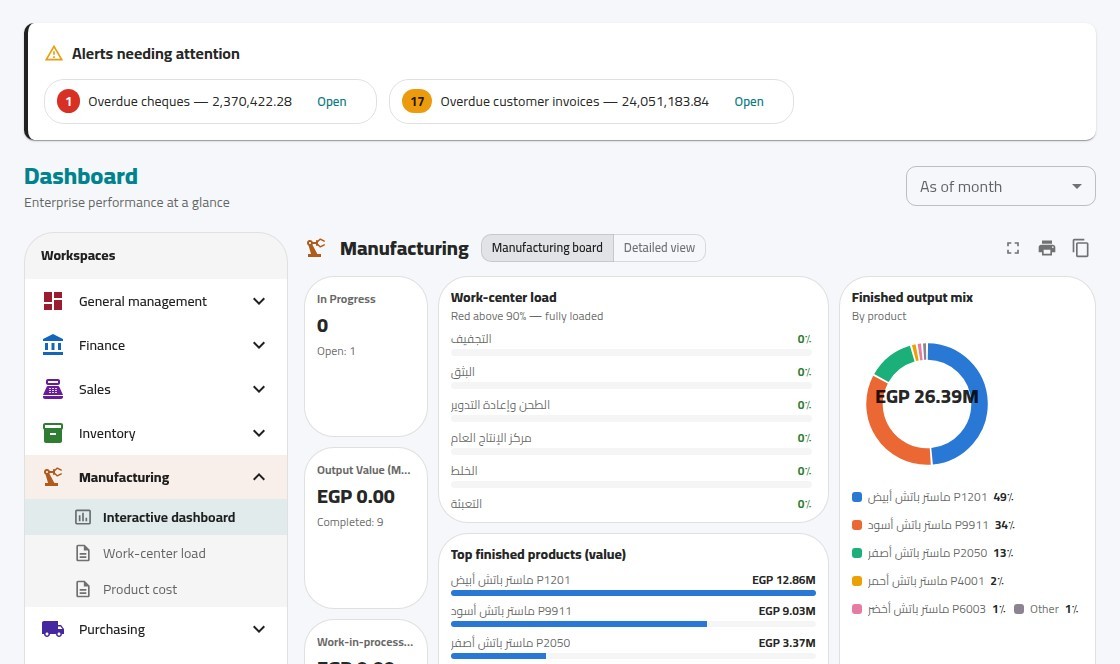Click the Purchasing workspace label
Image resolution: width=1120 pixels, height=664 pixels.
112,629
